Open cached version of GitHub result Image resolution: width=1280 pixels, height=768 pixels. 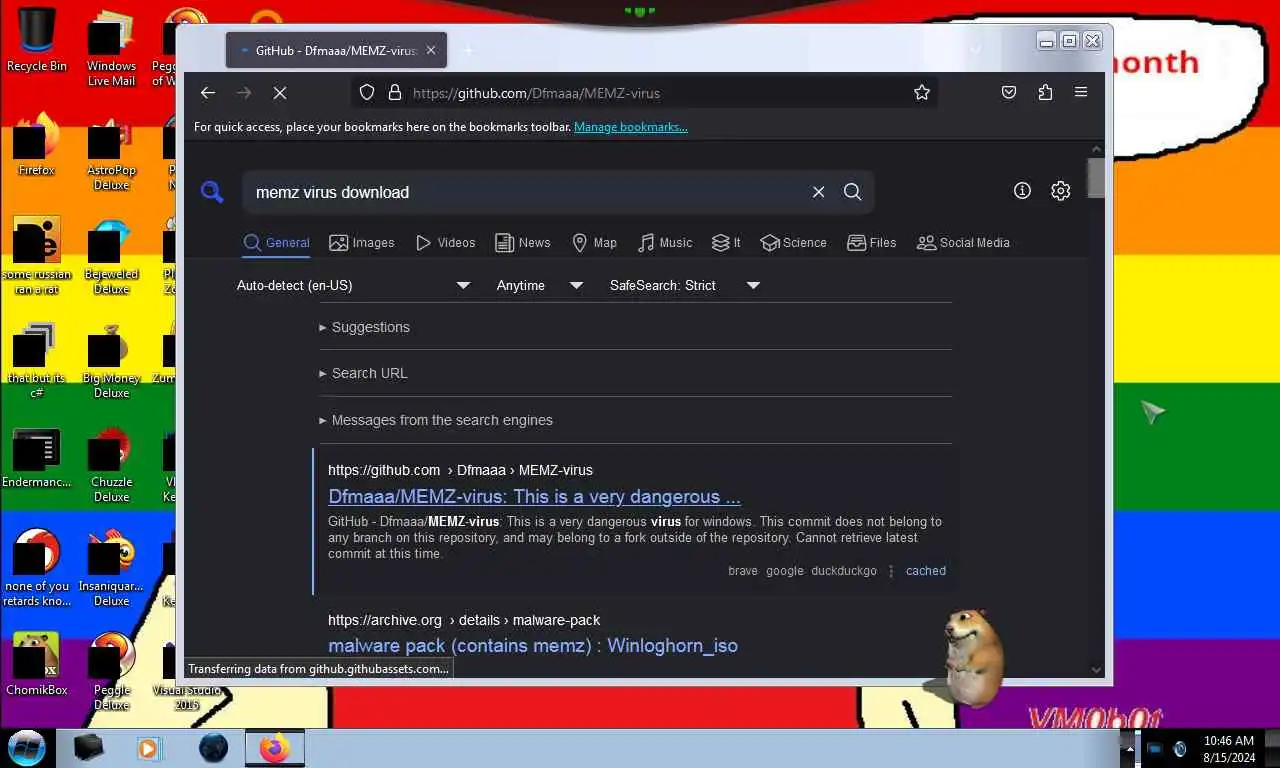pos(926,571)
